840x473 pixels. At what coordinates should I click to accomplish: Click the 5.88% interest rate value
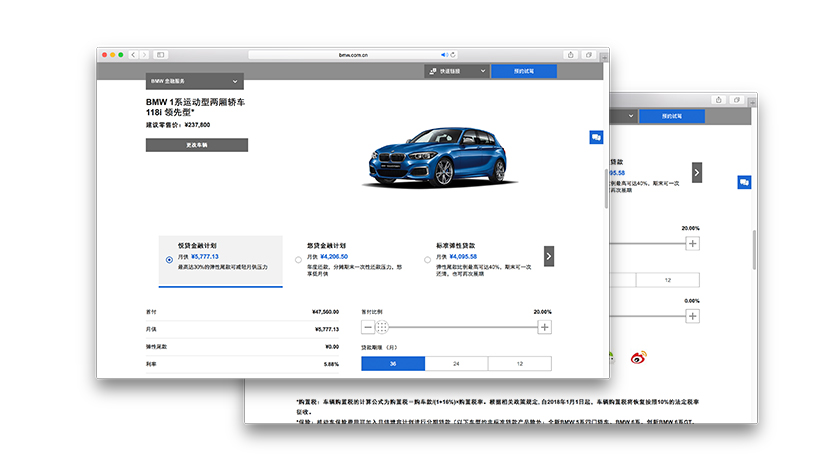tap(331, 364)
